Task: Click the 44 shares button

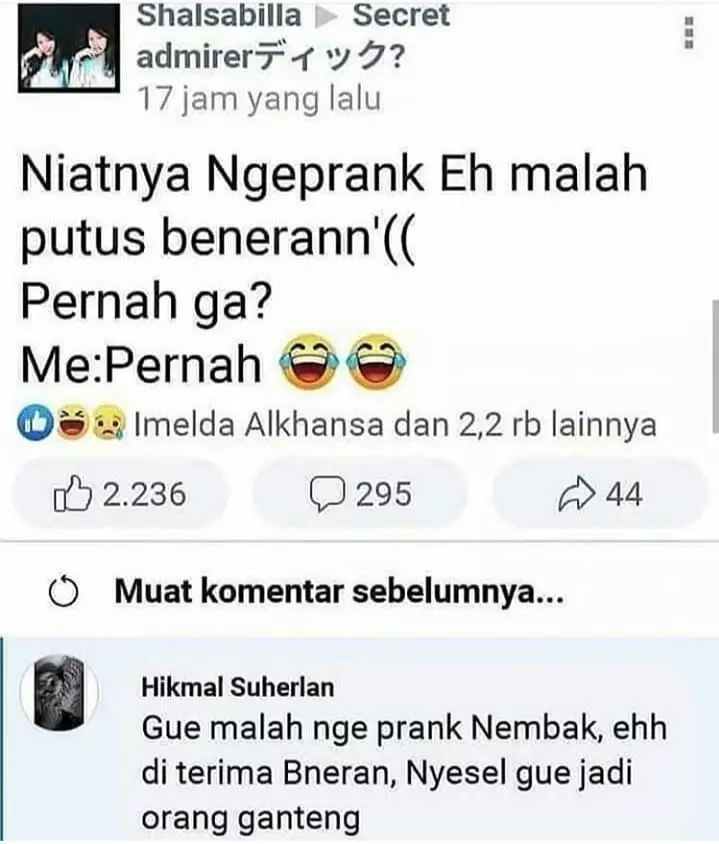Action: (x=600, y=494)
